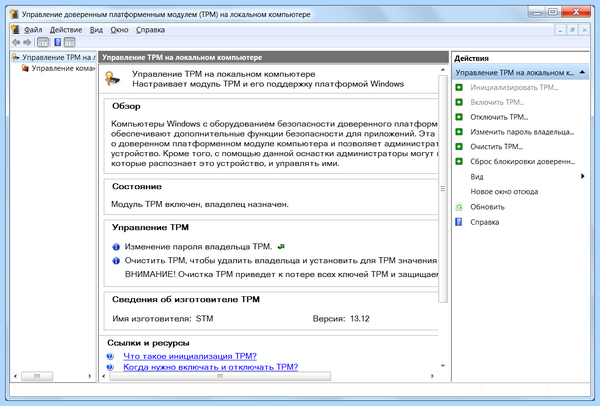
Task: Click Версия: 13.12 text
Action: (341, 319)
